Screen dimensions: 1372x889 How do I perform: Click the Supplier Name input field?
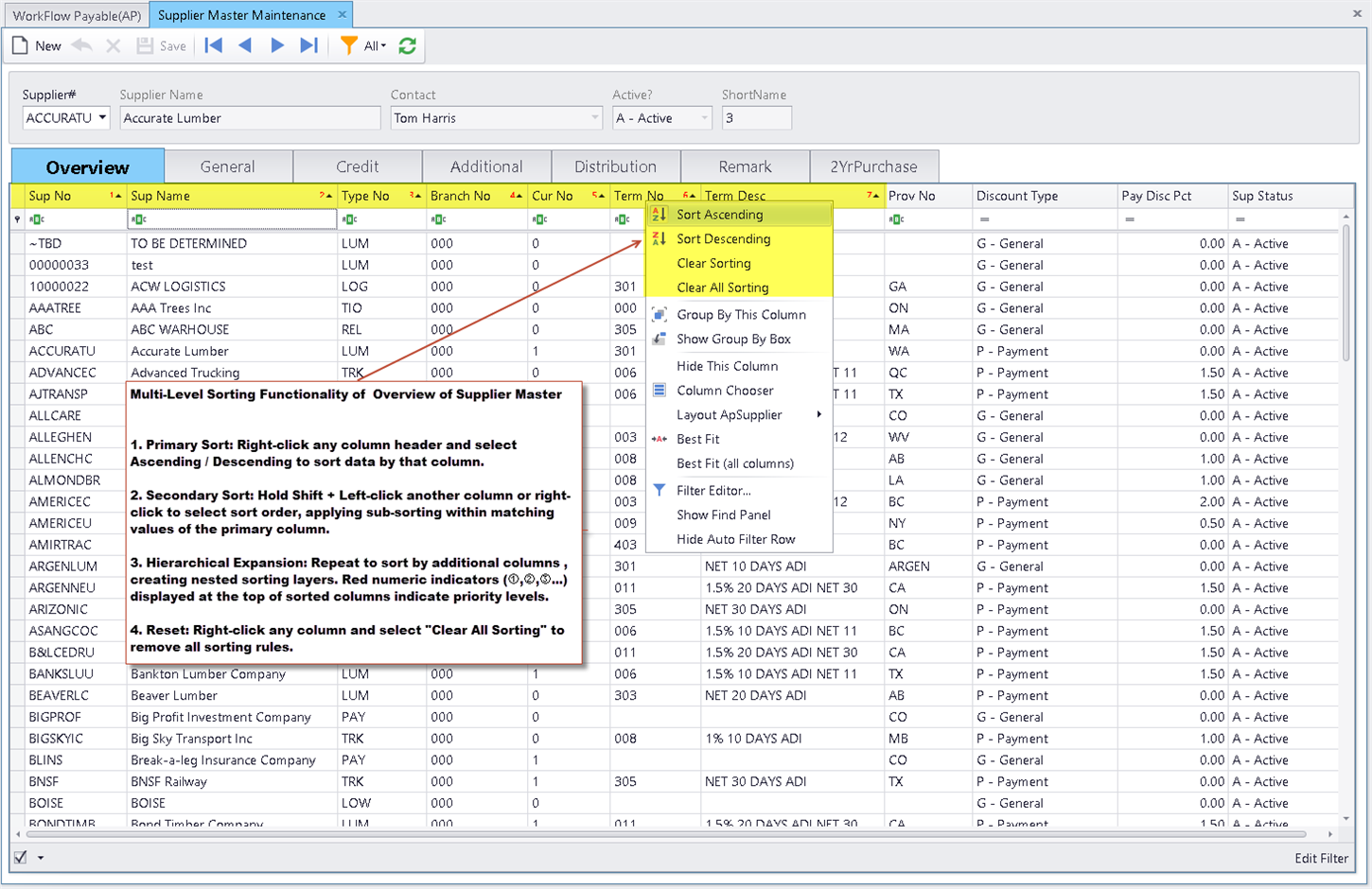250,118
